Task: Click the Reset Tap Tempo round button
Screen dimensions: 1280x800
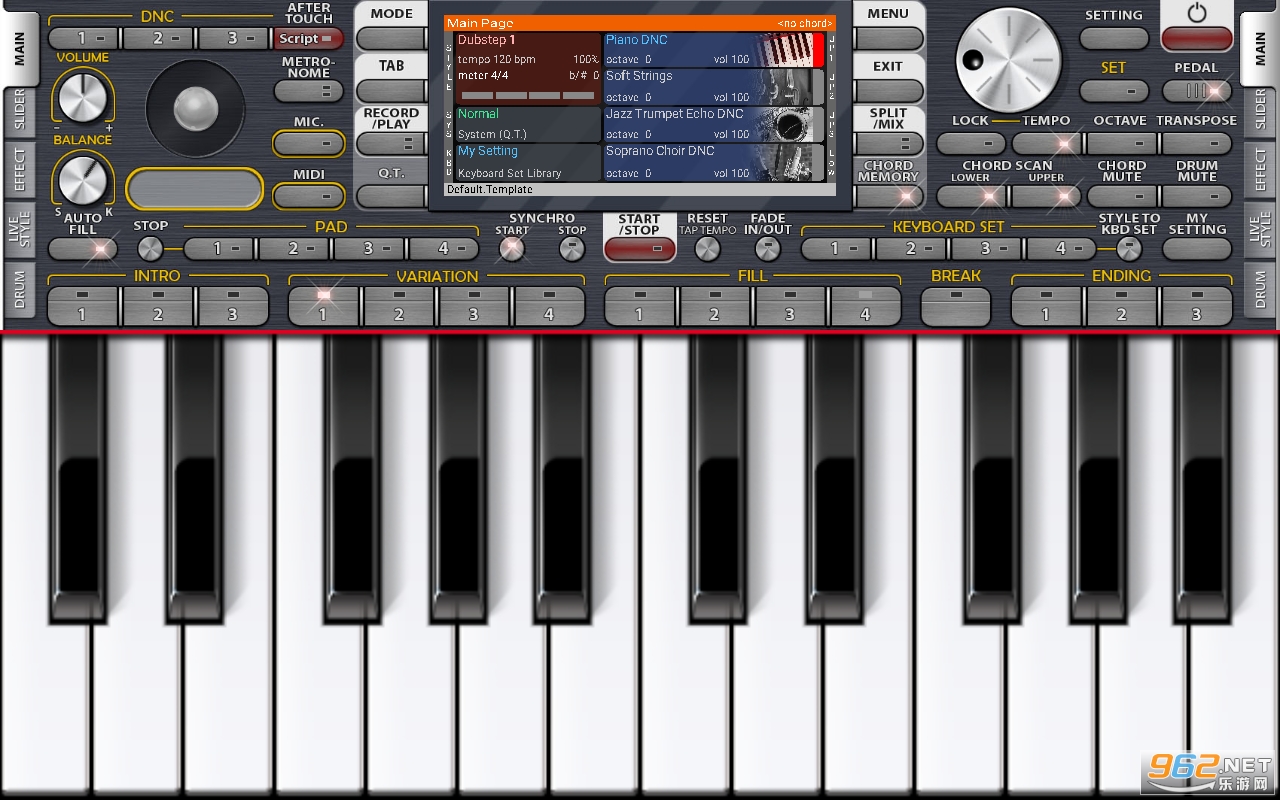Action: (x=707, y=248)
